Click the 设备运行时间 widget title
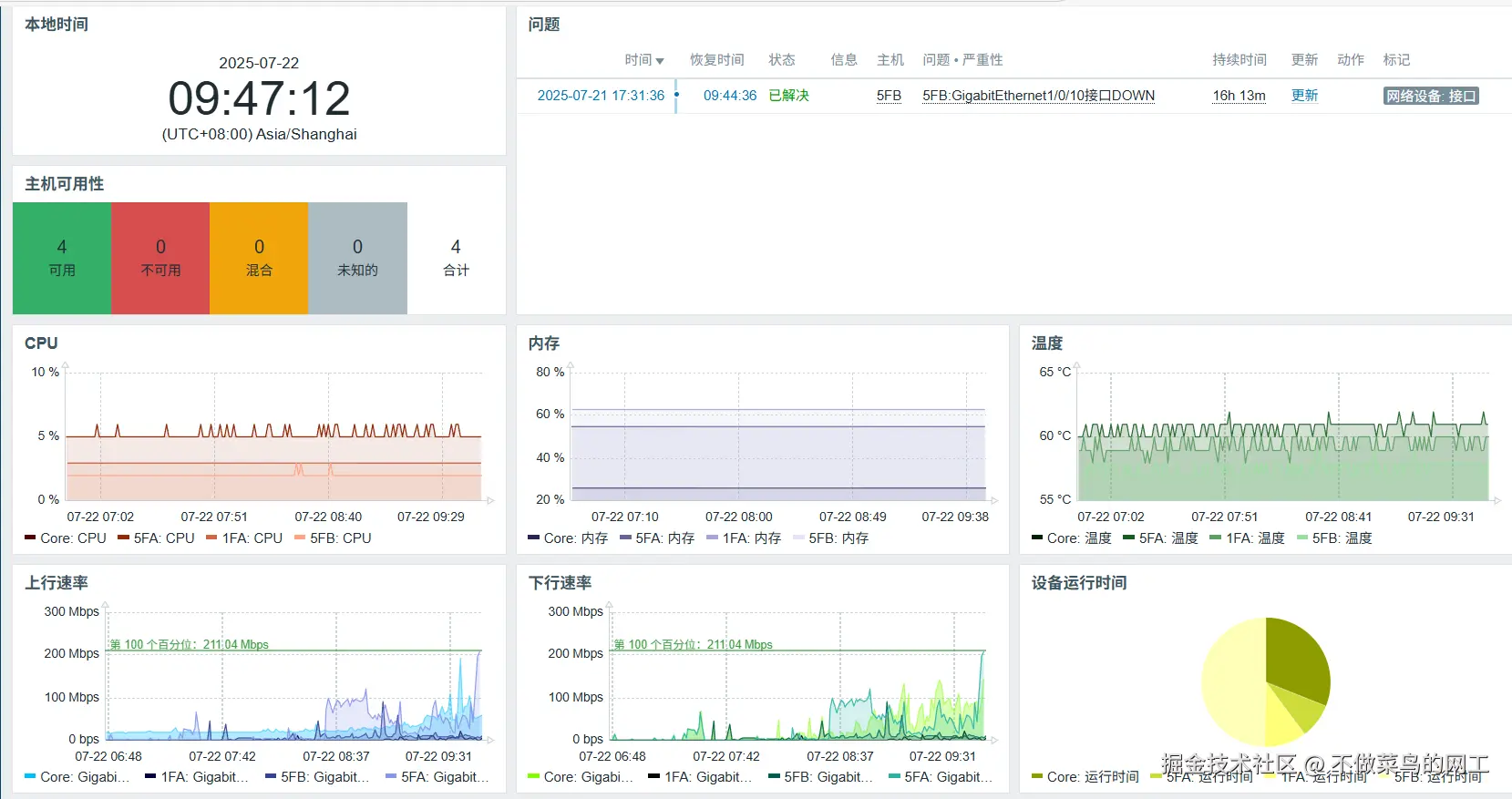 click(x=1079, y=583)
